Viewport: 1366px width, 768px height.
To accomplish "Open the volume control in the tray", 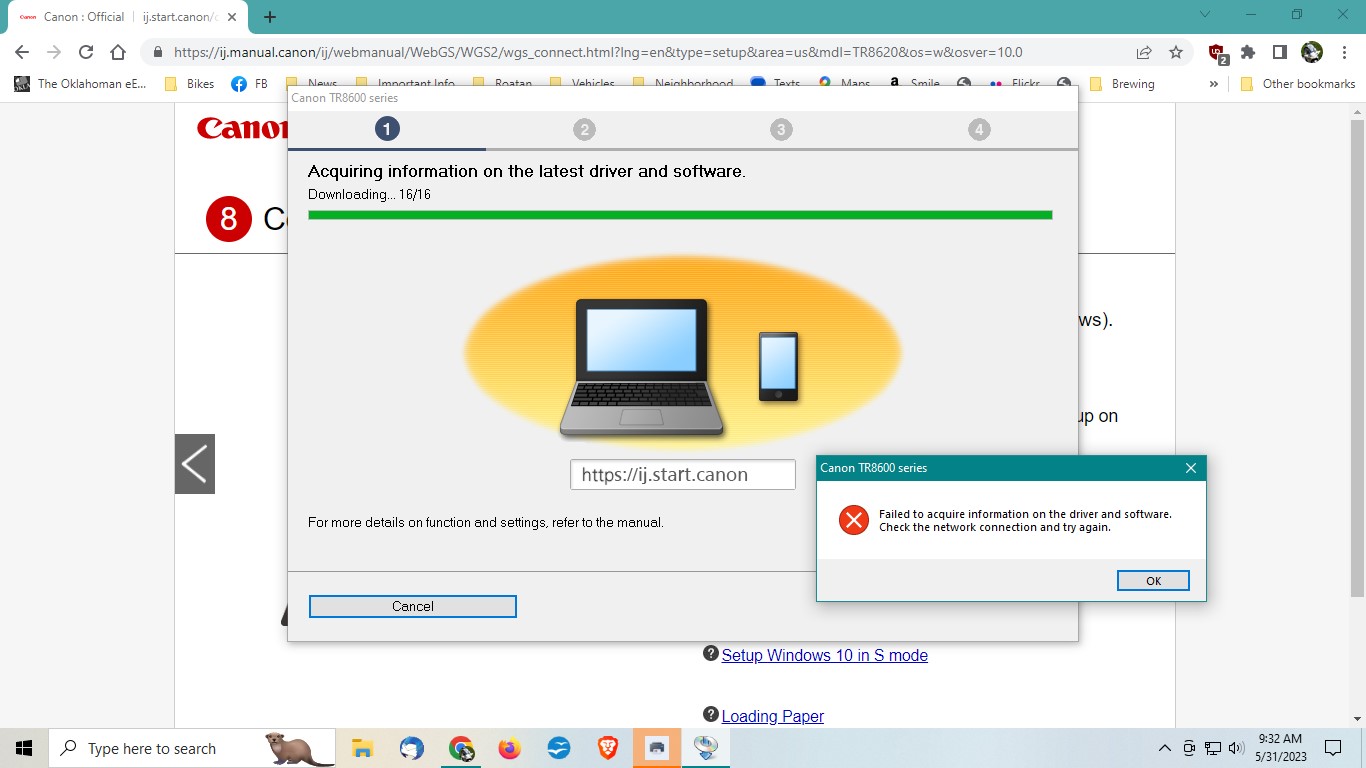I will pos(1236,748).
